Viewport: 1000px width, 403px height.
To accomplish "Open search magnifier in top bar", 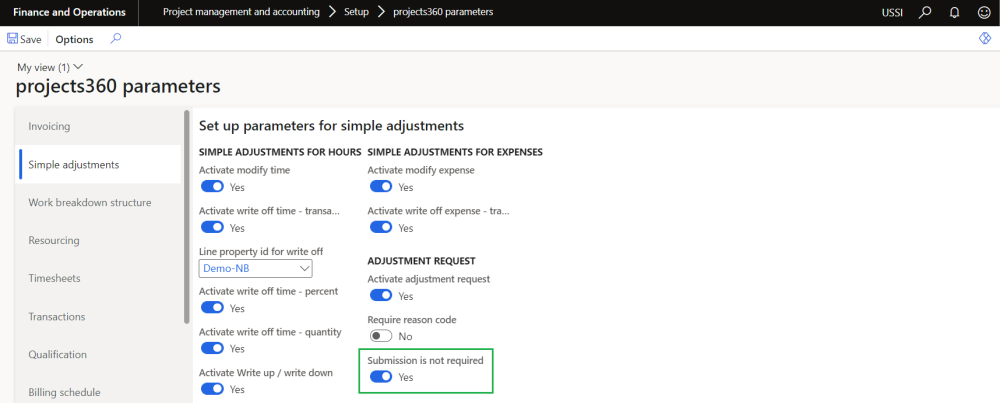I will click(x=926, y=12).
